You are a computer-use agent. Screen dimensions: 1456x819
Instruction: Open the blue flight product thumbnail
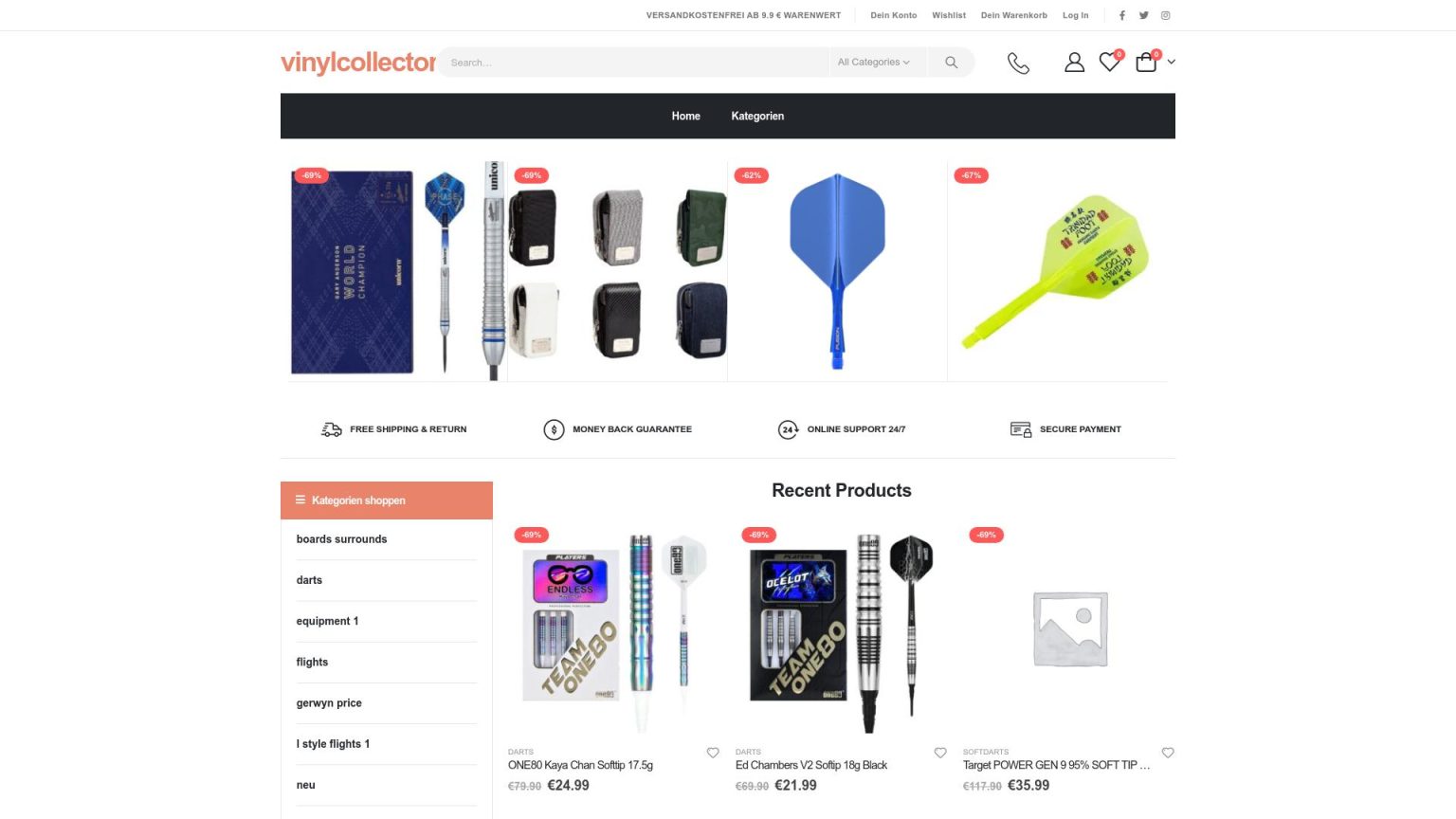point(837,270)
